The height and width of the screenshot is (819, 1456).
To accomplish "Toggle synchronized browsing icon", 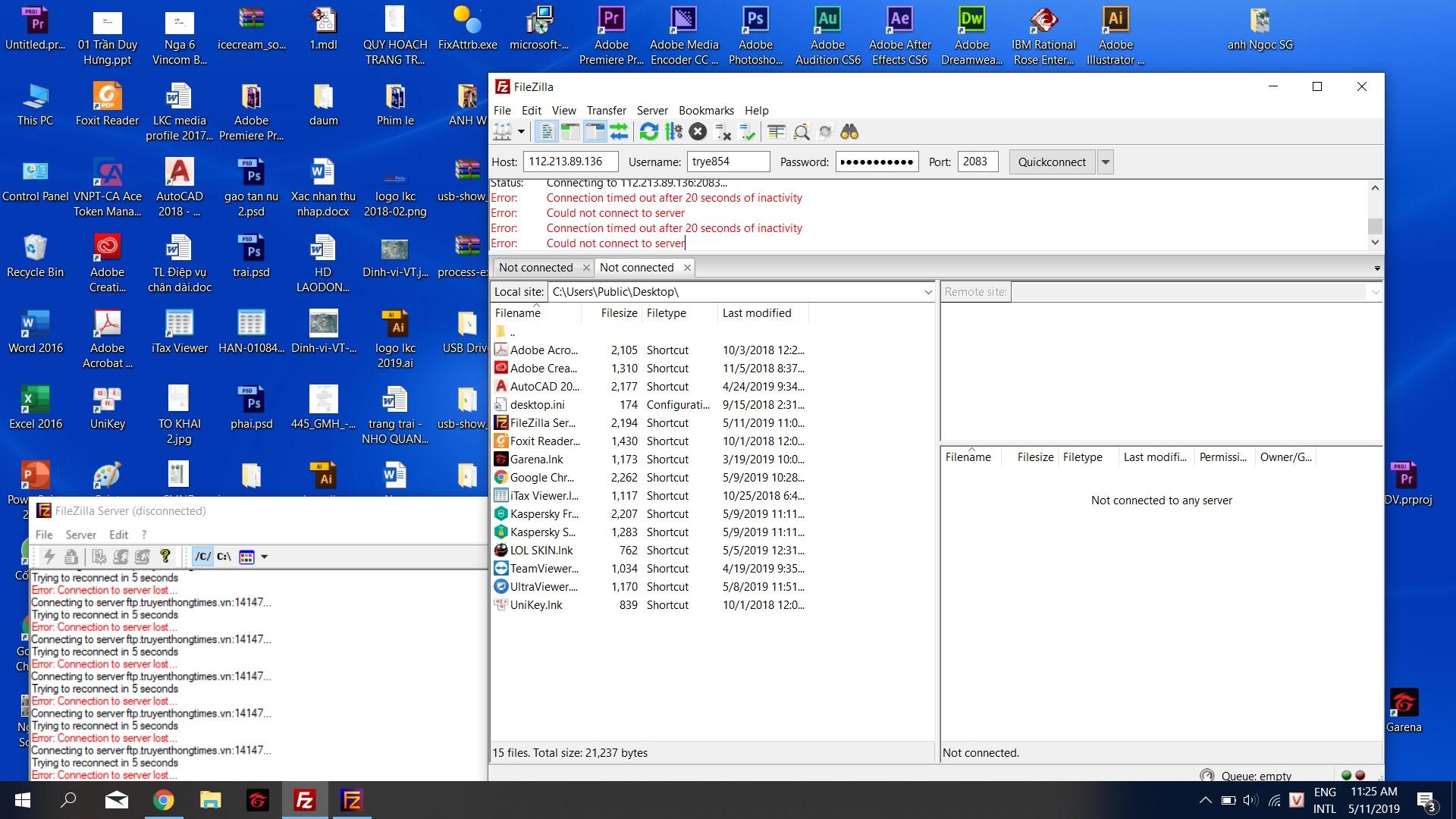I will (825, 132).
